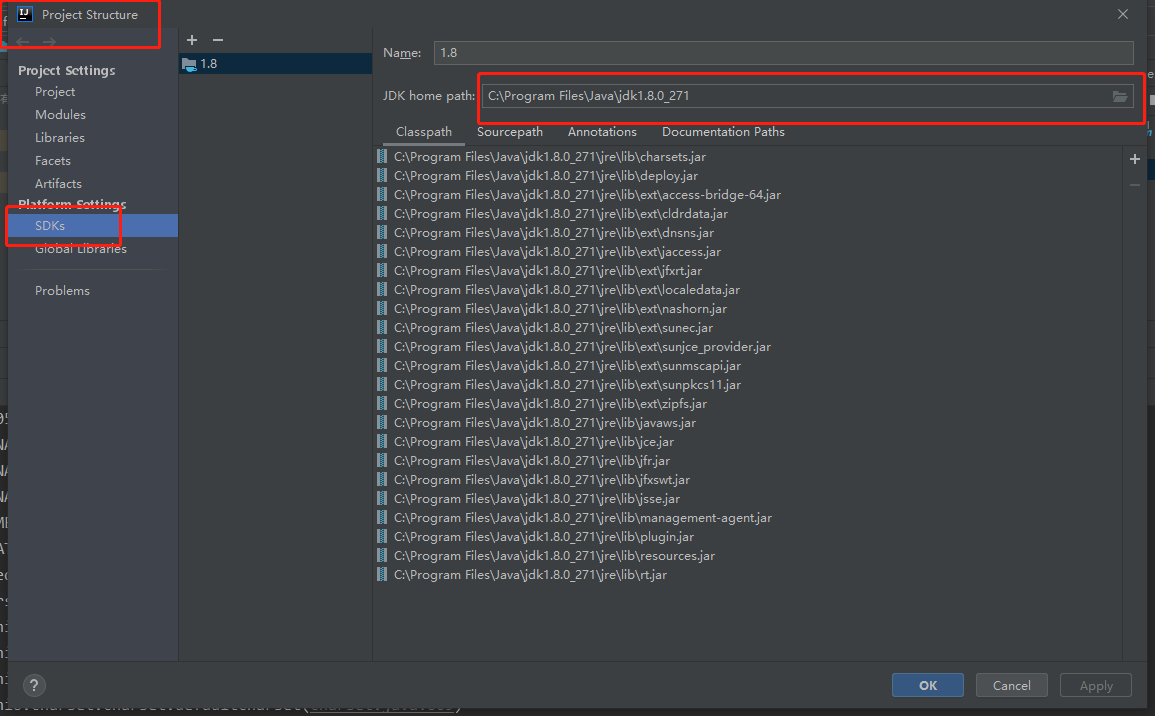Add a classpath entry via right-side plus icon
Screen dimensions: 1155x716
click(x=1134, y=158)
